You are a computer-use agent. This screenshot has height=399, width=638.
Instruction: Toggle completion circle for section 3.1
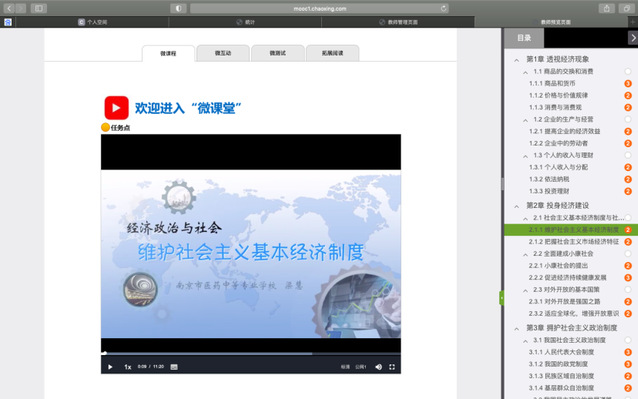(x=628, y=340)
